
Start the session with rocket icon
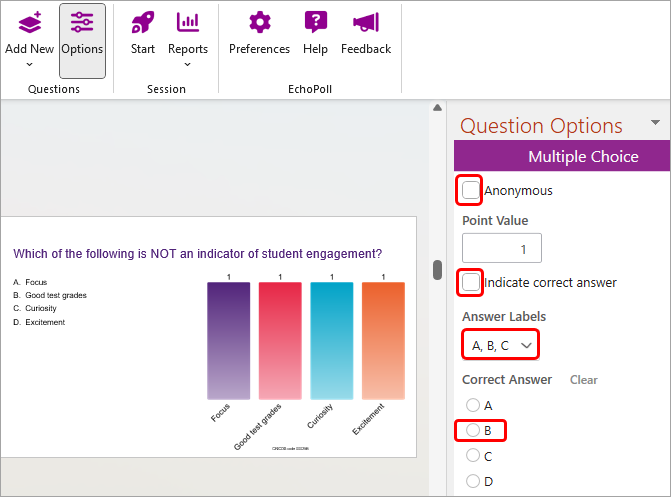[142, 23]
